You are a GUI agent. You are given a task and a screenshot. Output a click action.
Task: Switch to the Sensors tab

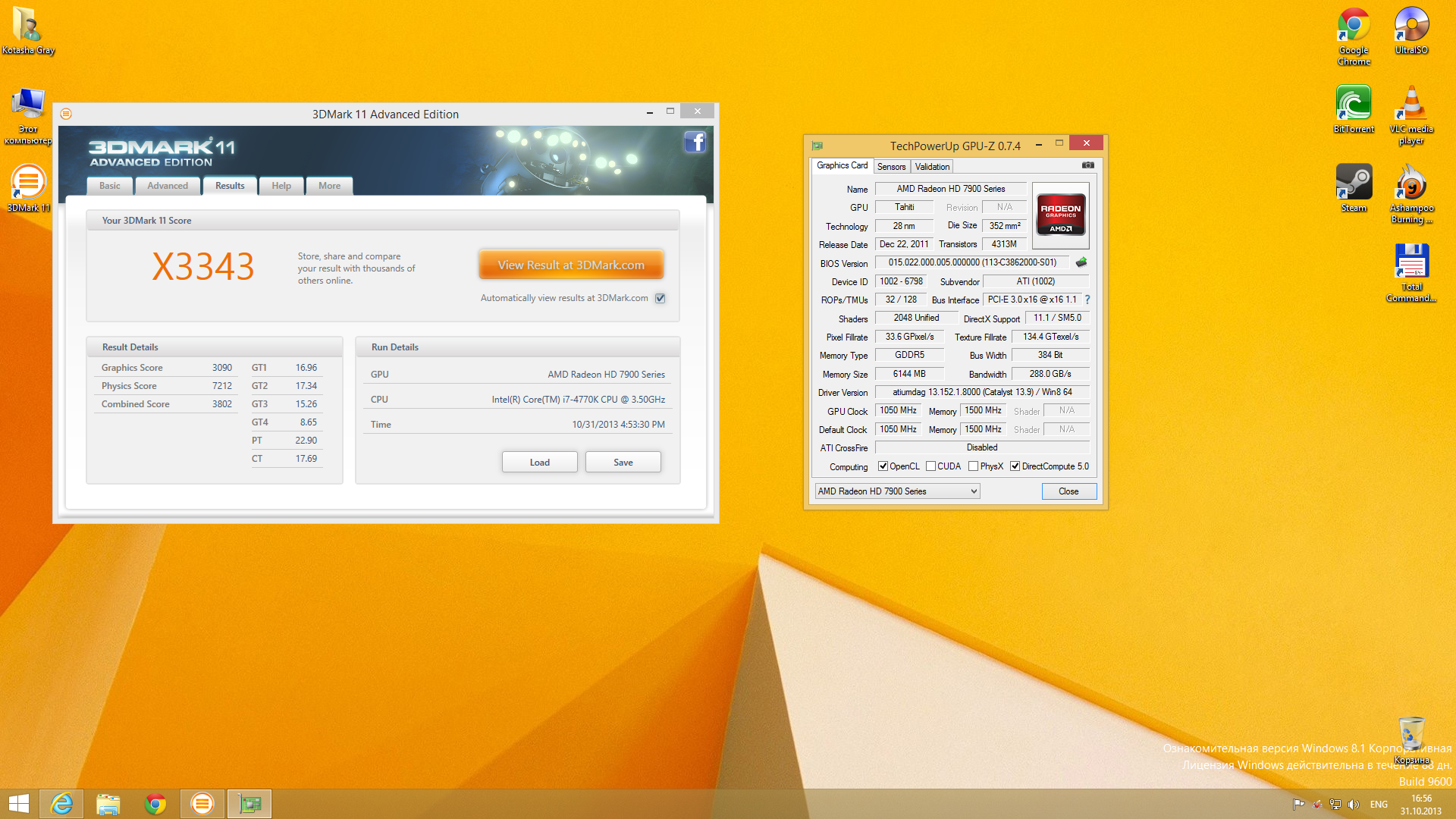point(891,166)
